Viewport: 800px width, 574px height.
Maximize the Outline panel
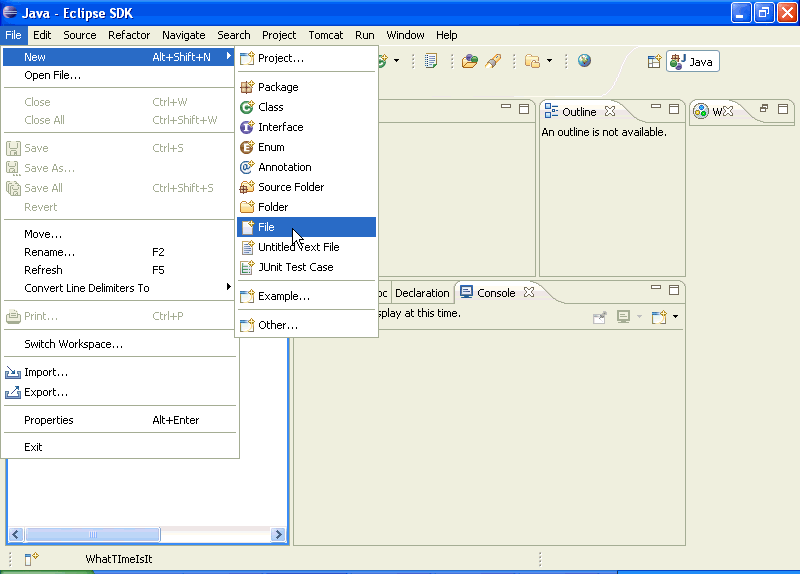click(x=676, y=109)
